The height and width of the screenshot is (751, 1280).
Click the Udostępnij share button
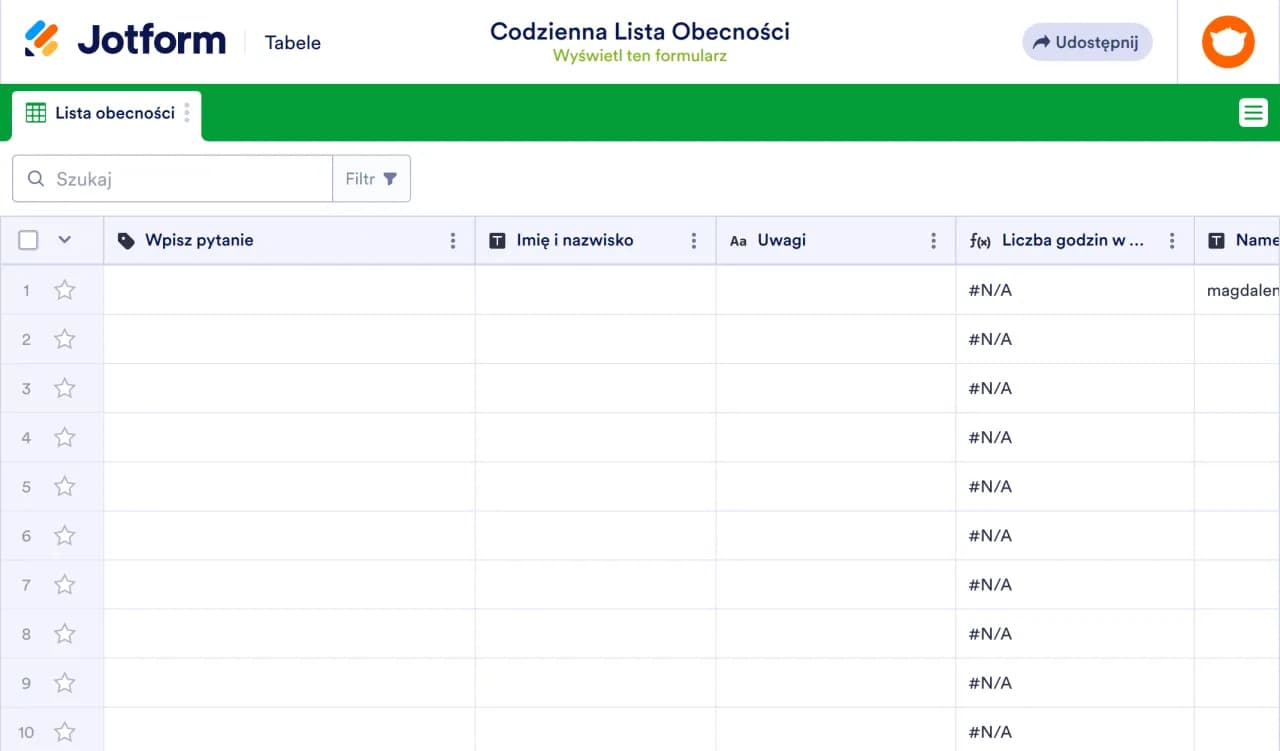pyautogui.click(x=1087, y=42)
